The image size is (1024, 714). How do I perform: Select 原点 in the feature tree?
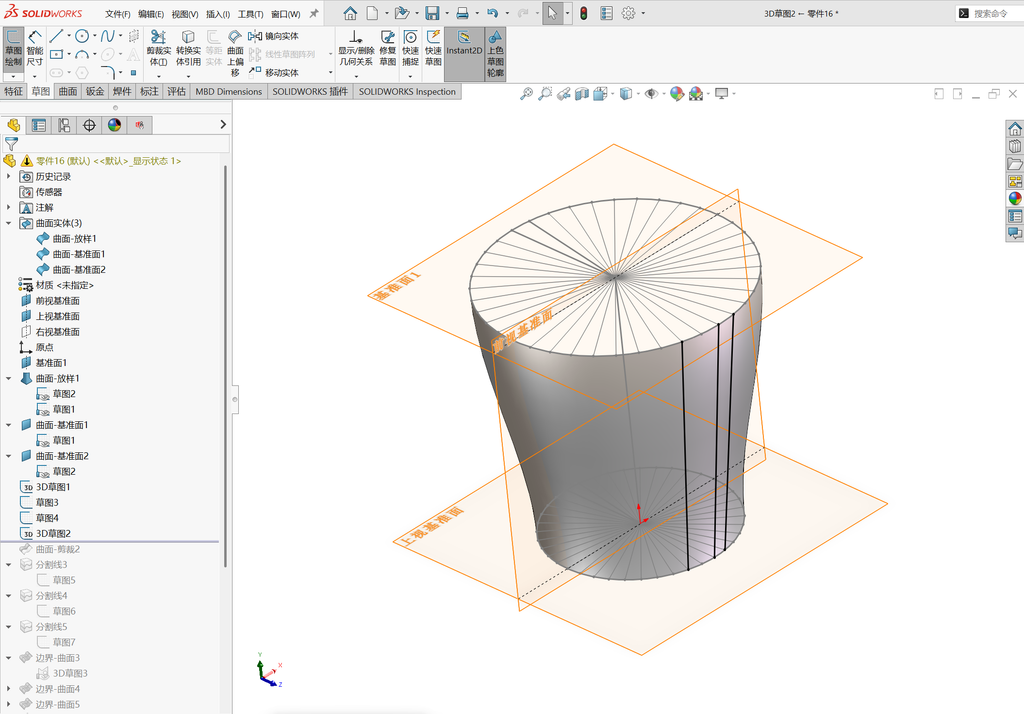[x=44, y=348]
